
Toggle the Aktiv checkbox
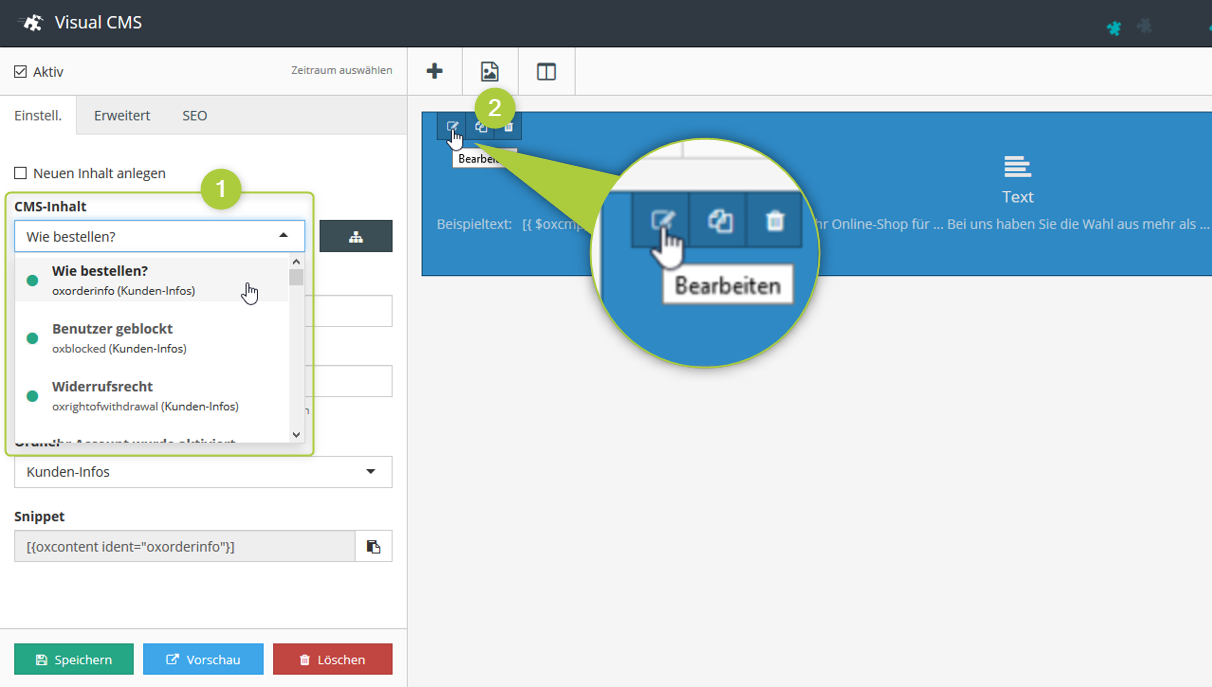[20, 72]
